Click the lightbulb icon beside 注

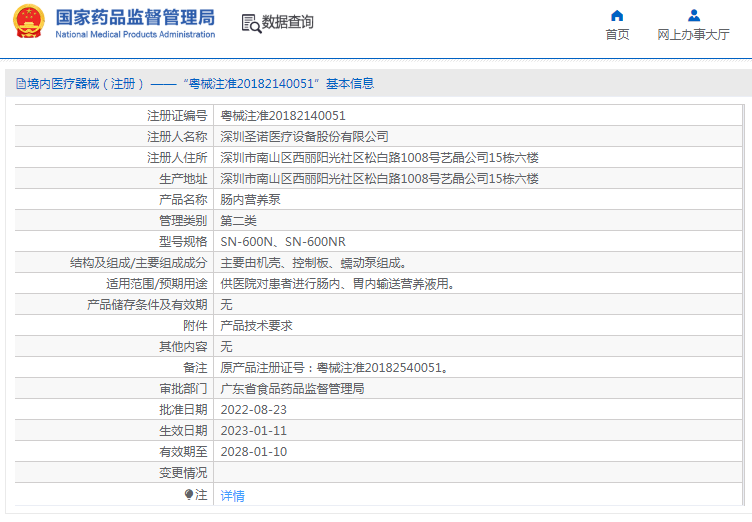tap(188, 495)
